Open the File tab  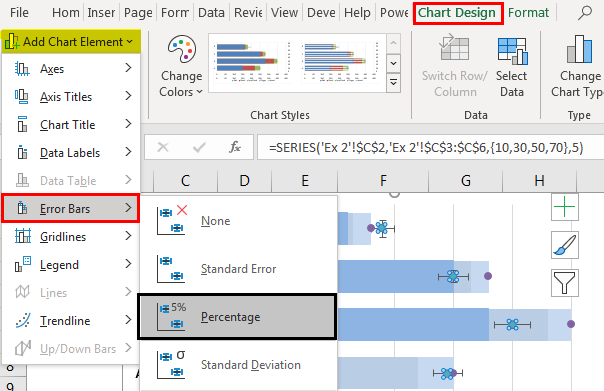point(19,13)
